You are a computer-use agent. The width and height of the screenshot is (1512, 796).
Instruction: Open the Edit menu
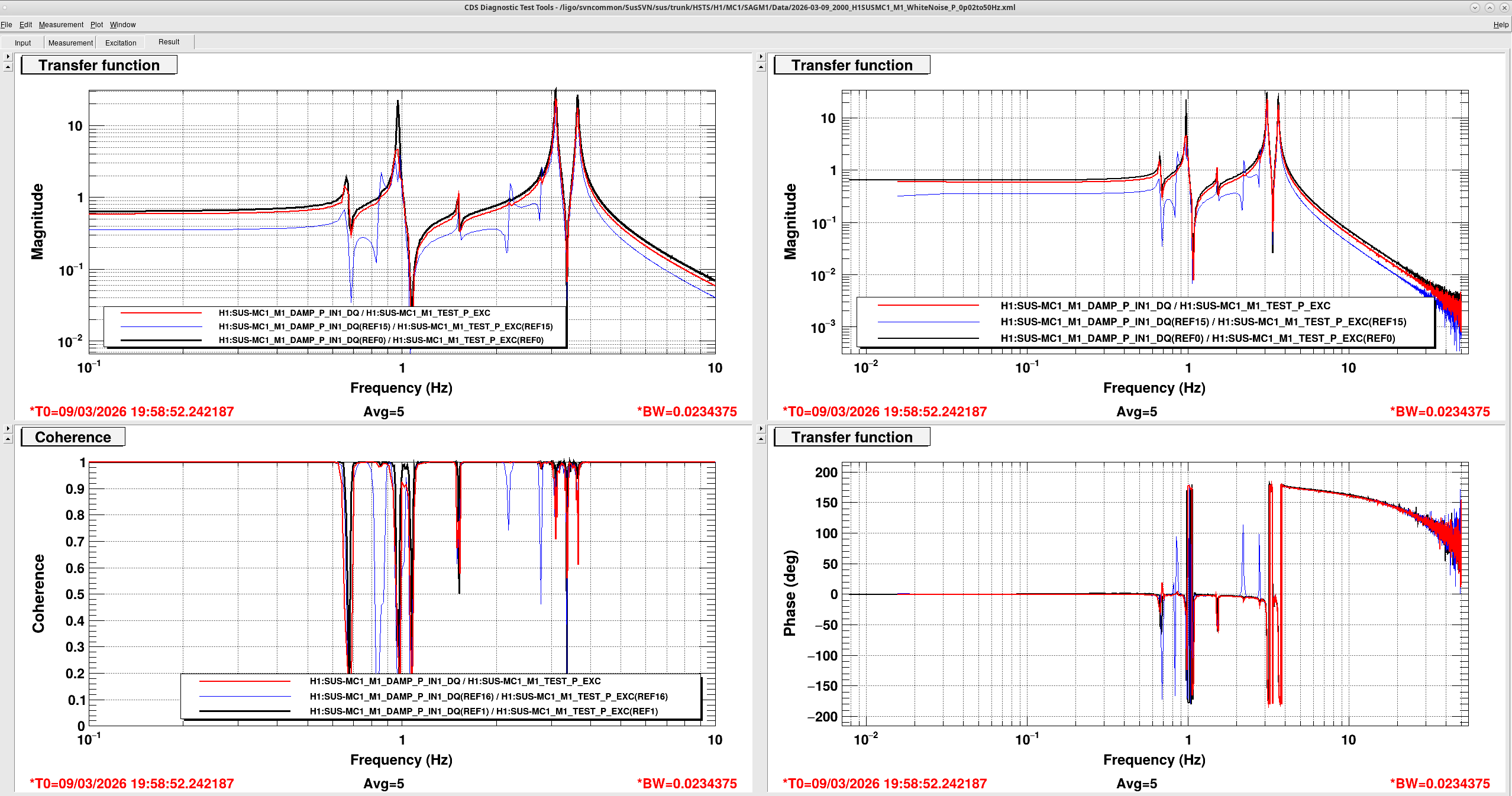click(x=25, y=25)
